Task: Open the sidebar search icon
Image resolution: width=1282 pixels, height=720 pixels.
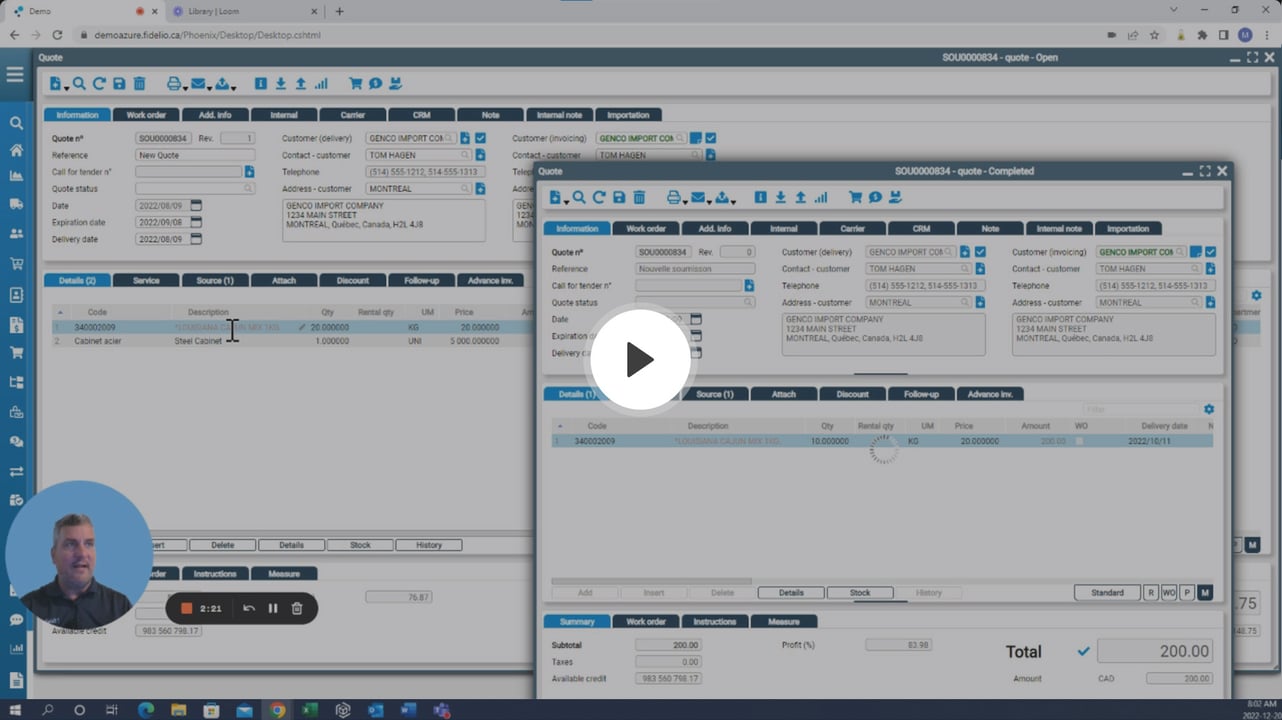Action: click(16, 123)
